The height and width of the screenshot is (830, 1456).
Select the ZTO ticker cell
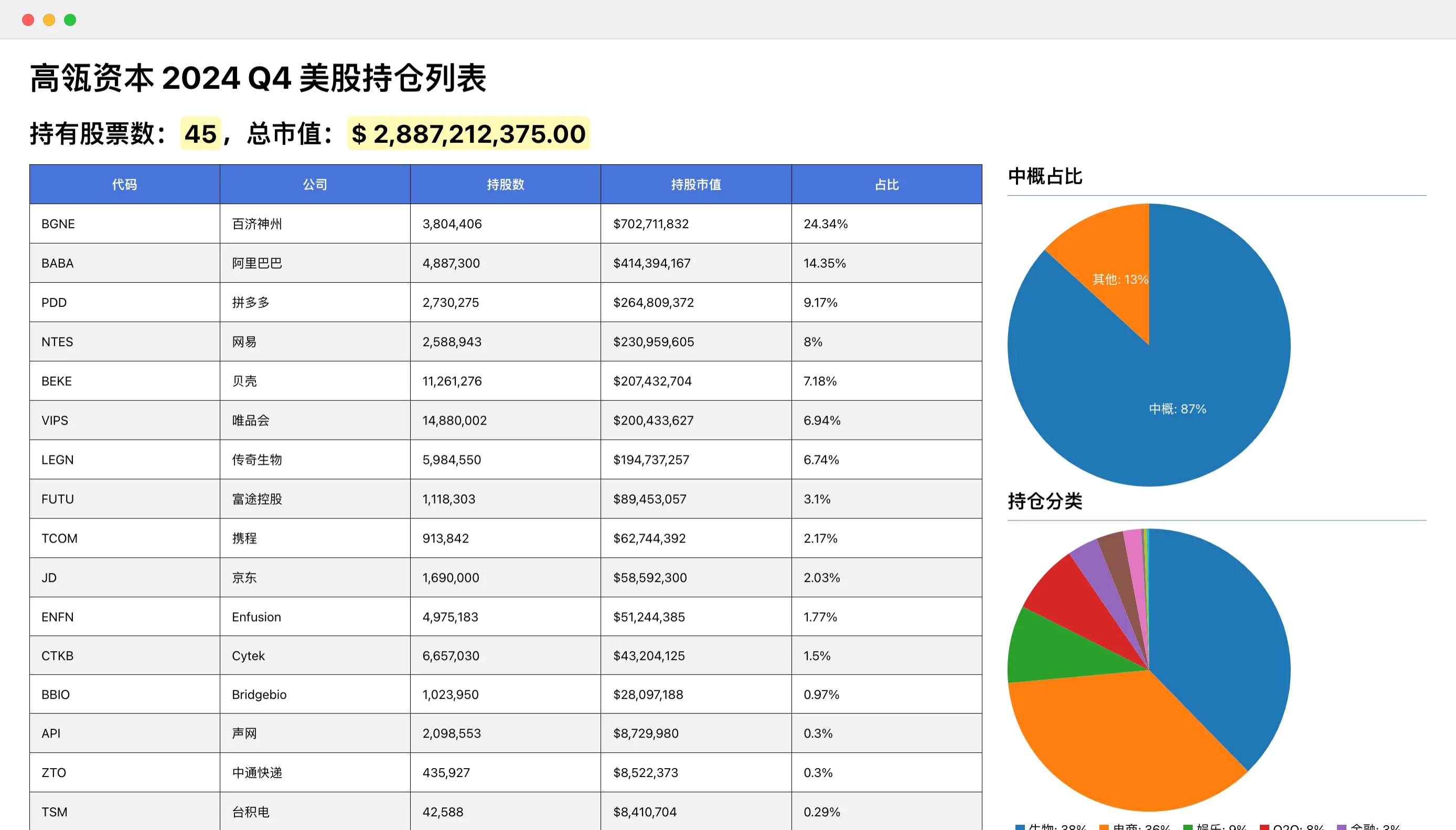point(125,772)
